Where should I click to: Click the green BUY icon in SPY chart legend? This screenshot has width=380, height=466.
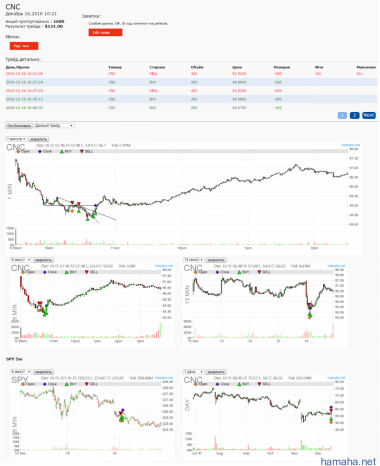coord(67,384)
